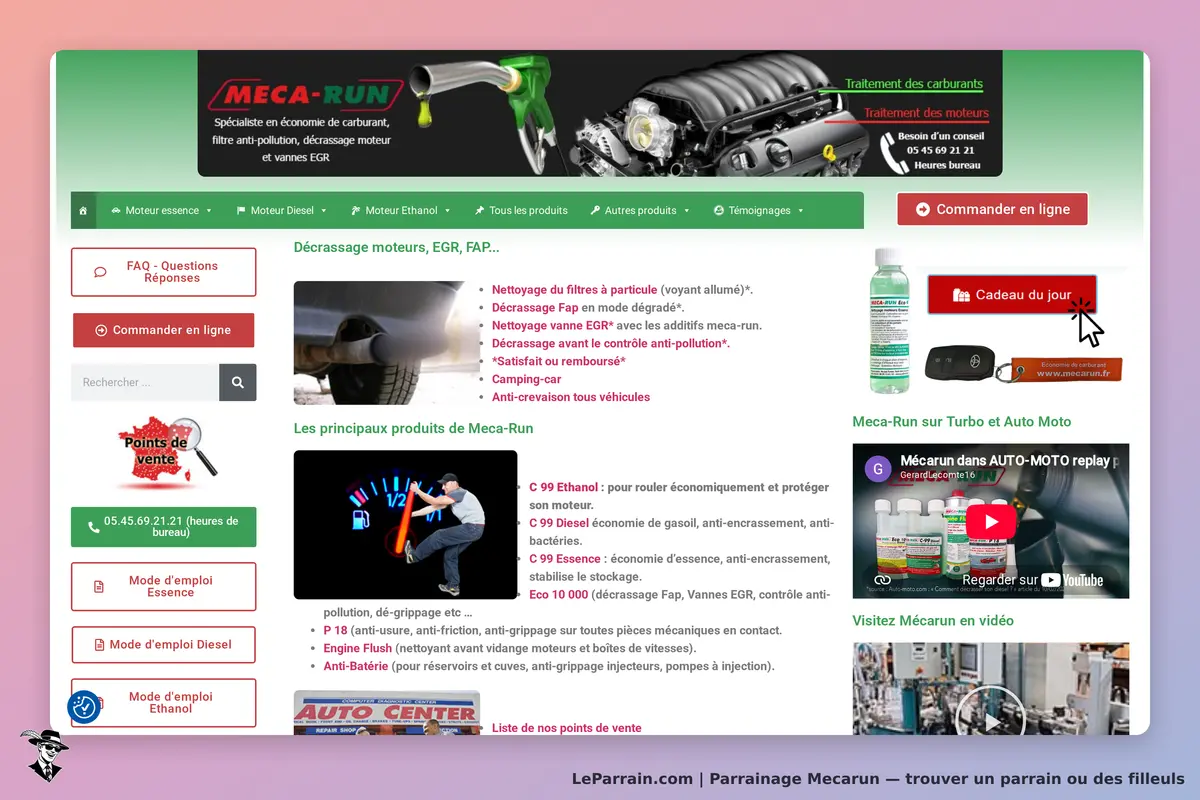Open the Satisfait ou remboursé link
Screen dimensions: 1200x800
coord(559,361)
